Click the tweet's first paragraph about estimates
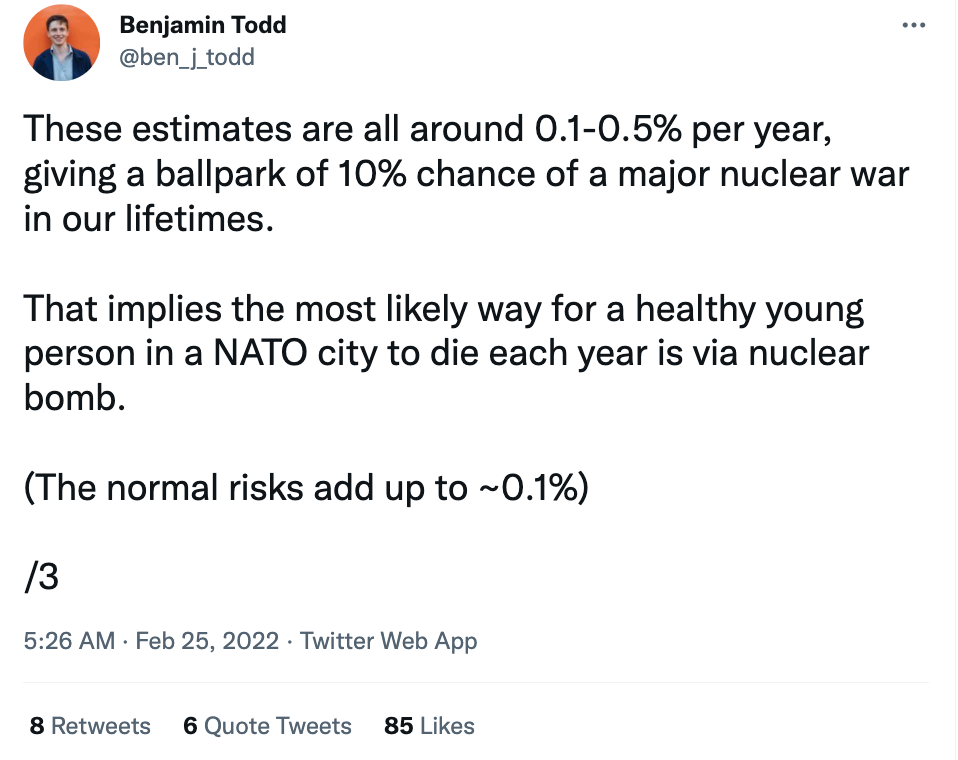This screenshot has height=760, width=958. tap(466, 174)
